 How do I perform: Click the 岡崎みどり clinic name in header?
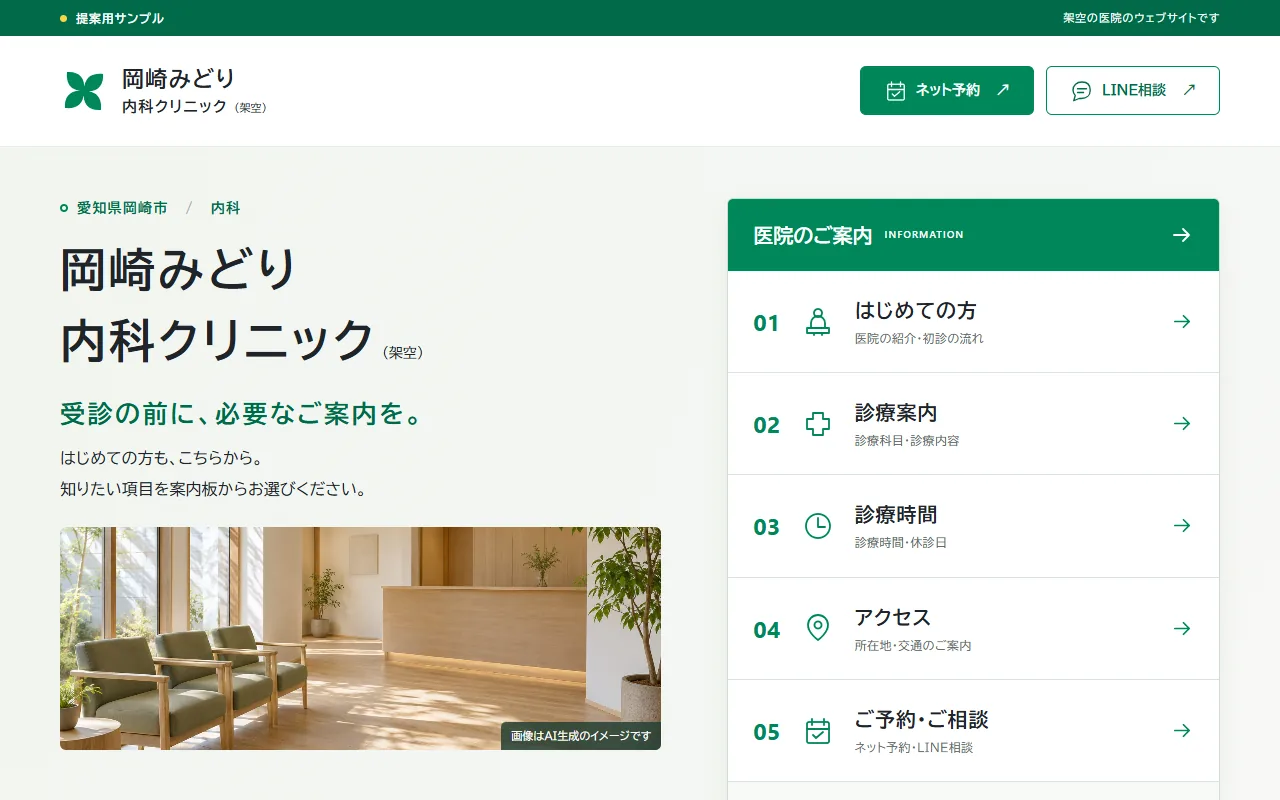[179, 78]
